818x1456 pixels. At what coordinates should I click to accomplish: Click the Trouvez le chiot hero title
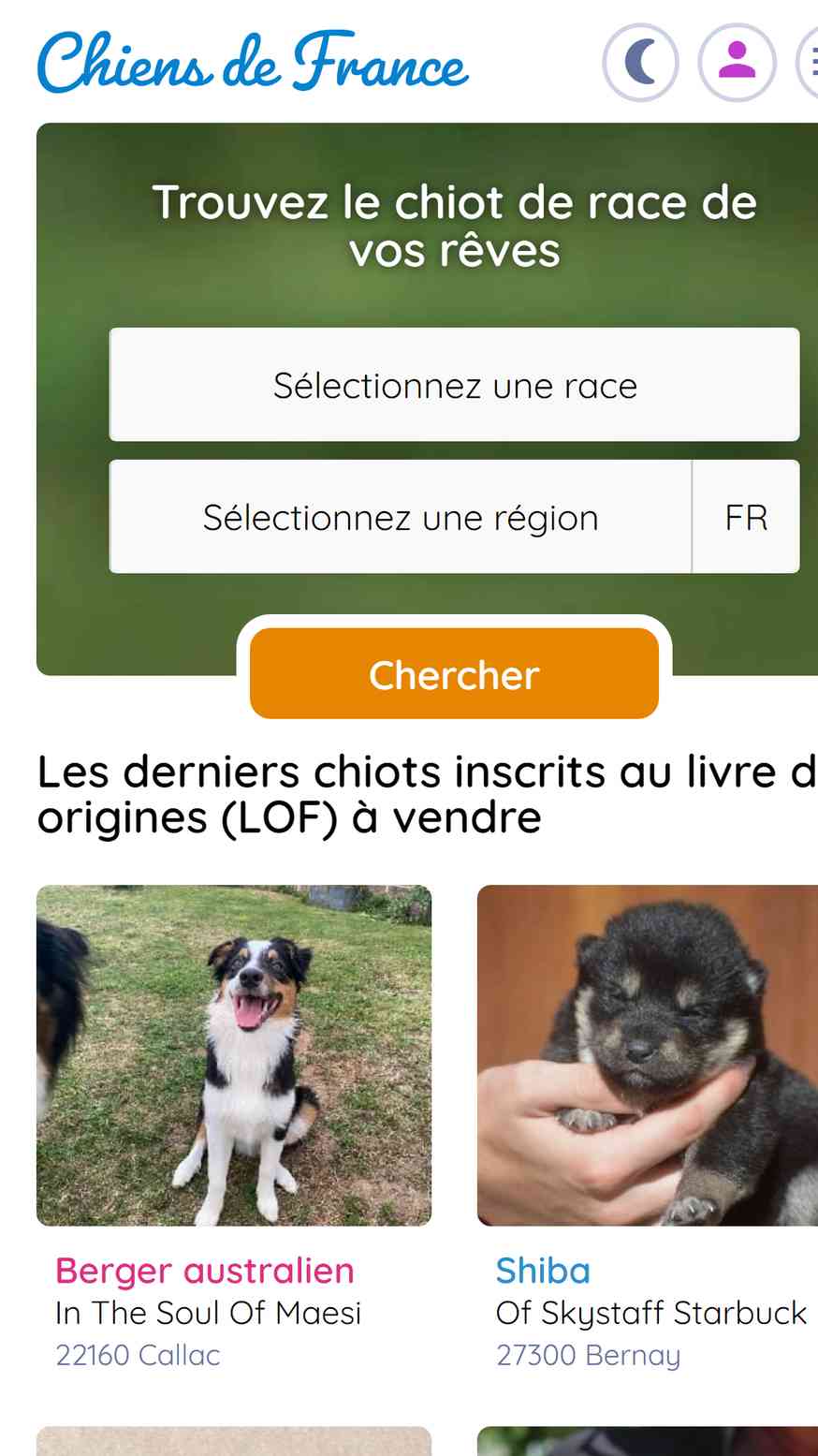[455, 226]
